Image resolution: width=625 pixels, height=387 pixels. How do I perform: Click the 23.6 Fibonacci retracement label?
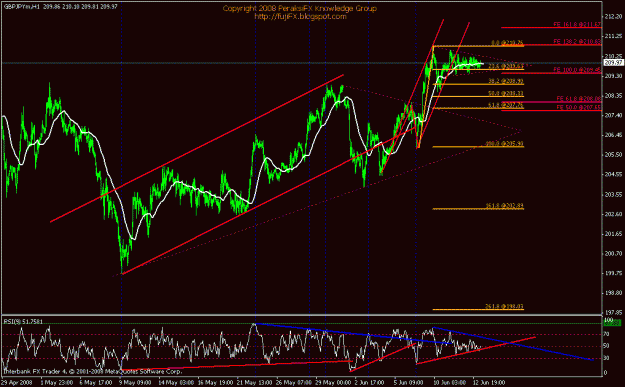505,67
